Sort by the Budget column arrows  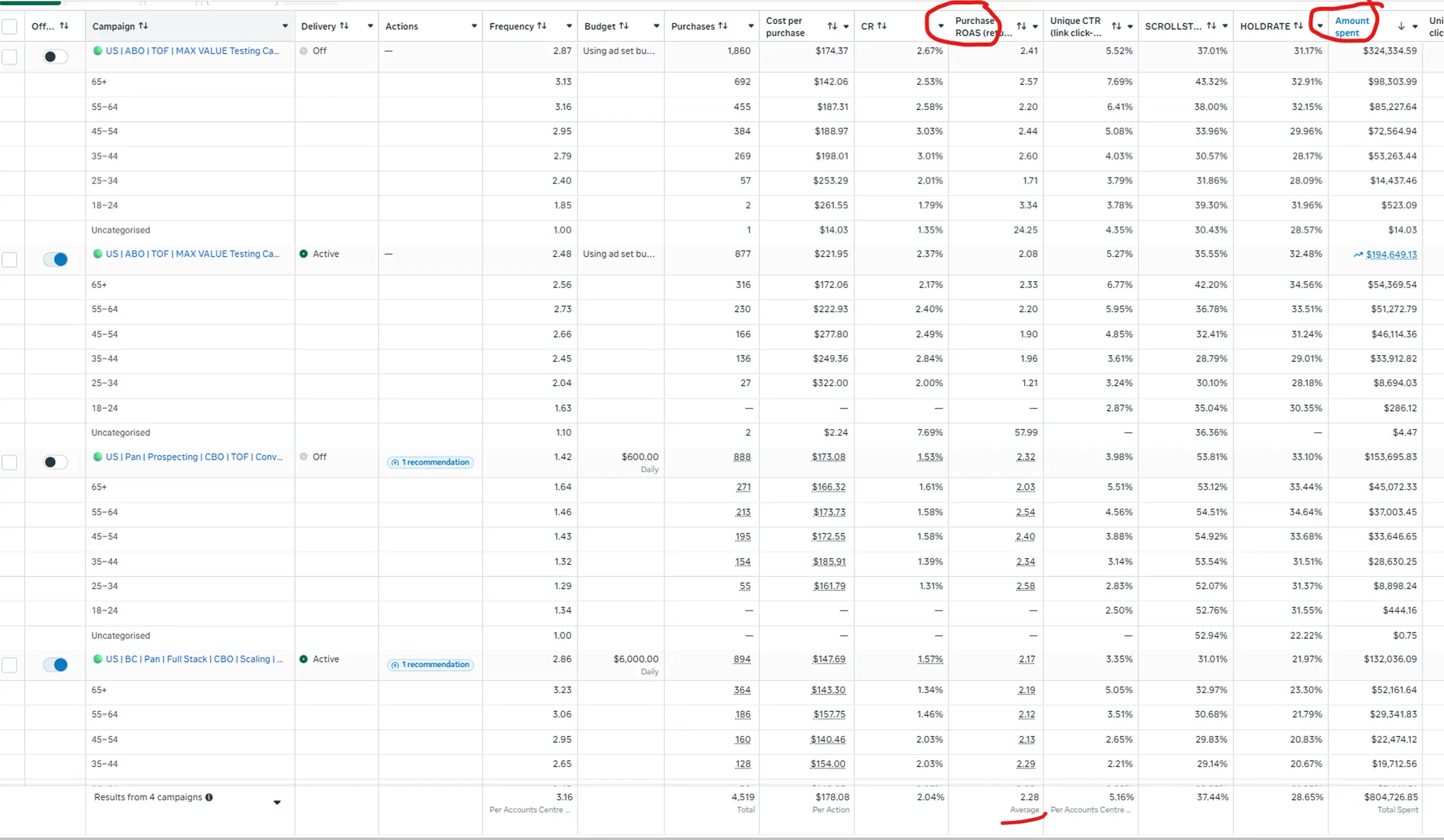click(x=624, y=26)
